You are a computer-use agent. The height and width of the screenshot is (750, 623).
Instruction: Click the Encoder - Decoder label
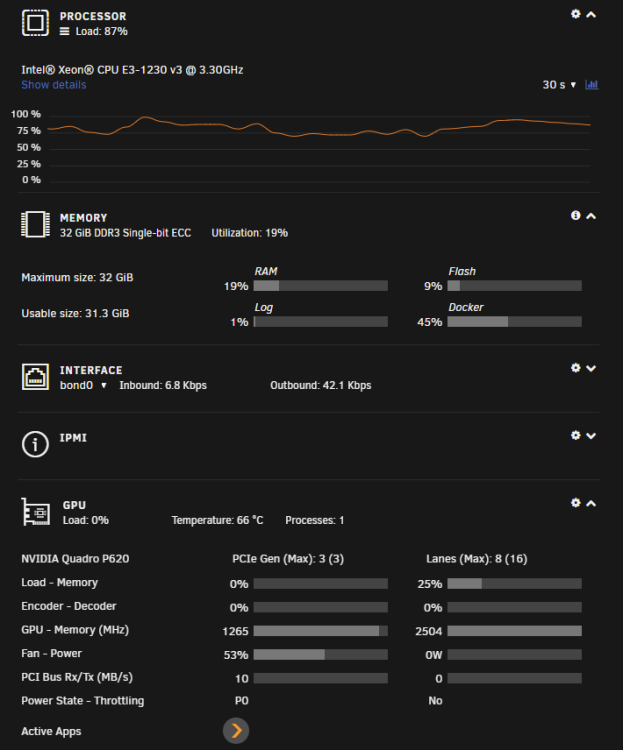[68, 606]
